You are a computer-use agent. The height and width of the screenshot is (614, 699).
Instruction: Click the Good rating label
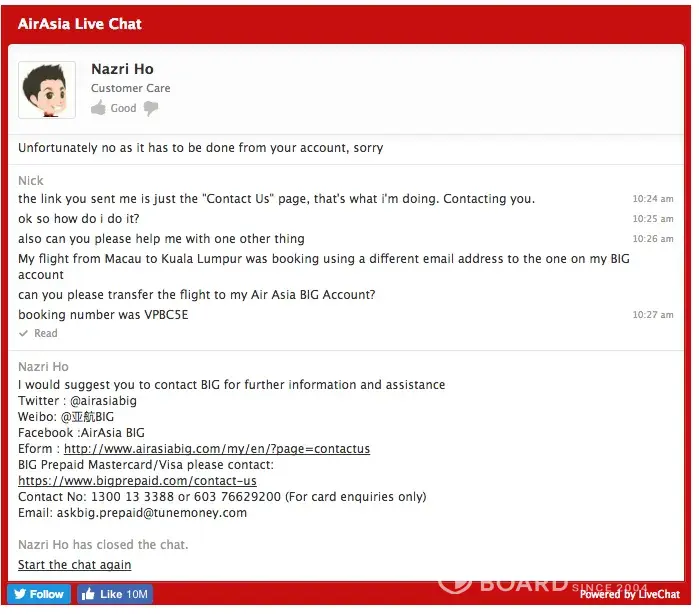[x=123, y=108]
